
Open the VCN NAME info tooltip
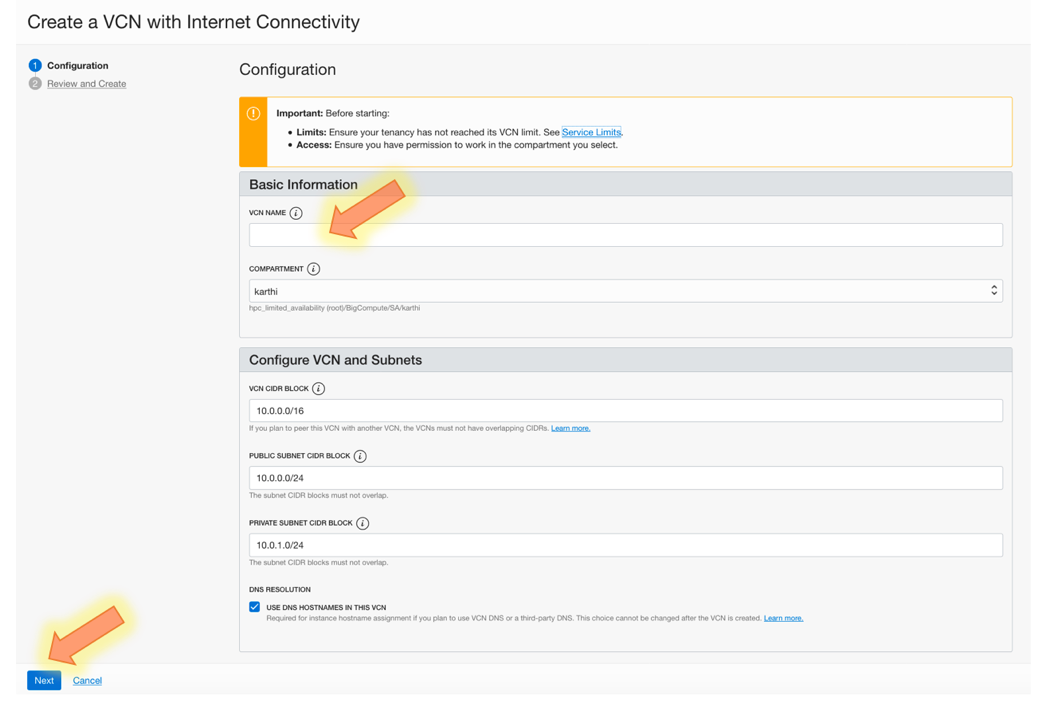[x=296, y=212]
